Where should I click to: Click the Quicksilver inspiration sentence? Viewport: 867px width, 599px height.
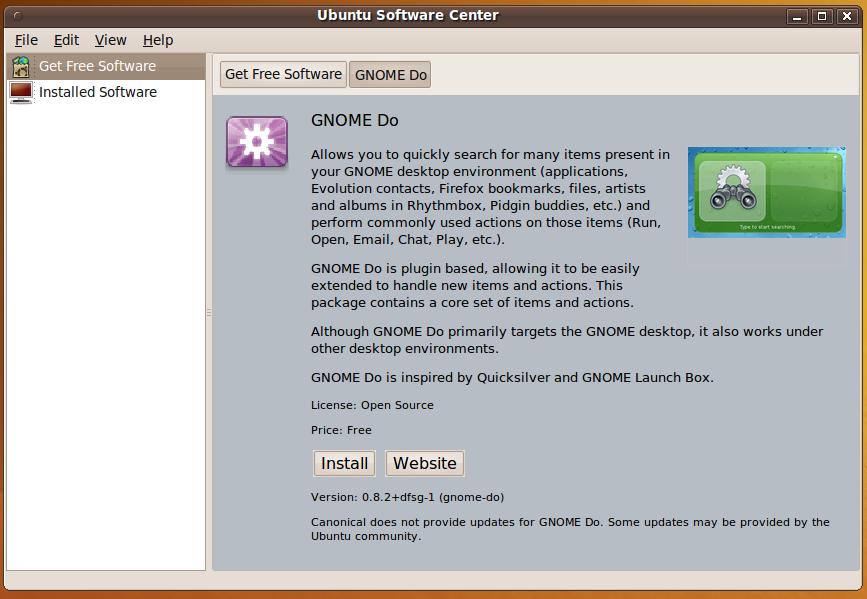pyautogui.click(x=512, y=377)
